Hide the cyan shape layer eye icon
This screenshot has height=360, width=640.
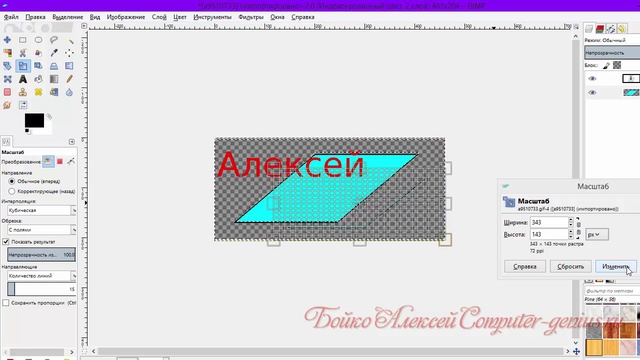point(592,93)
